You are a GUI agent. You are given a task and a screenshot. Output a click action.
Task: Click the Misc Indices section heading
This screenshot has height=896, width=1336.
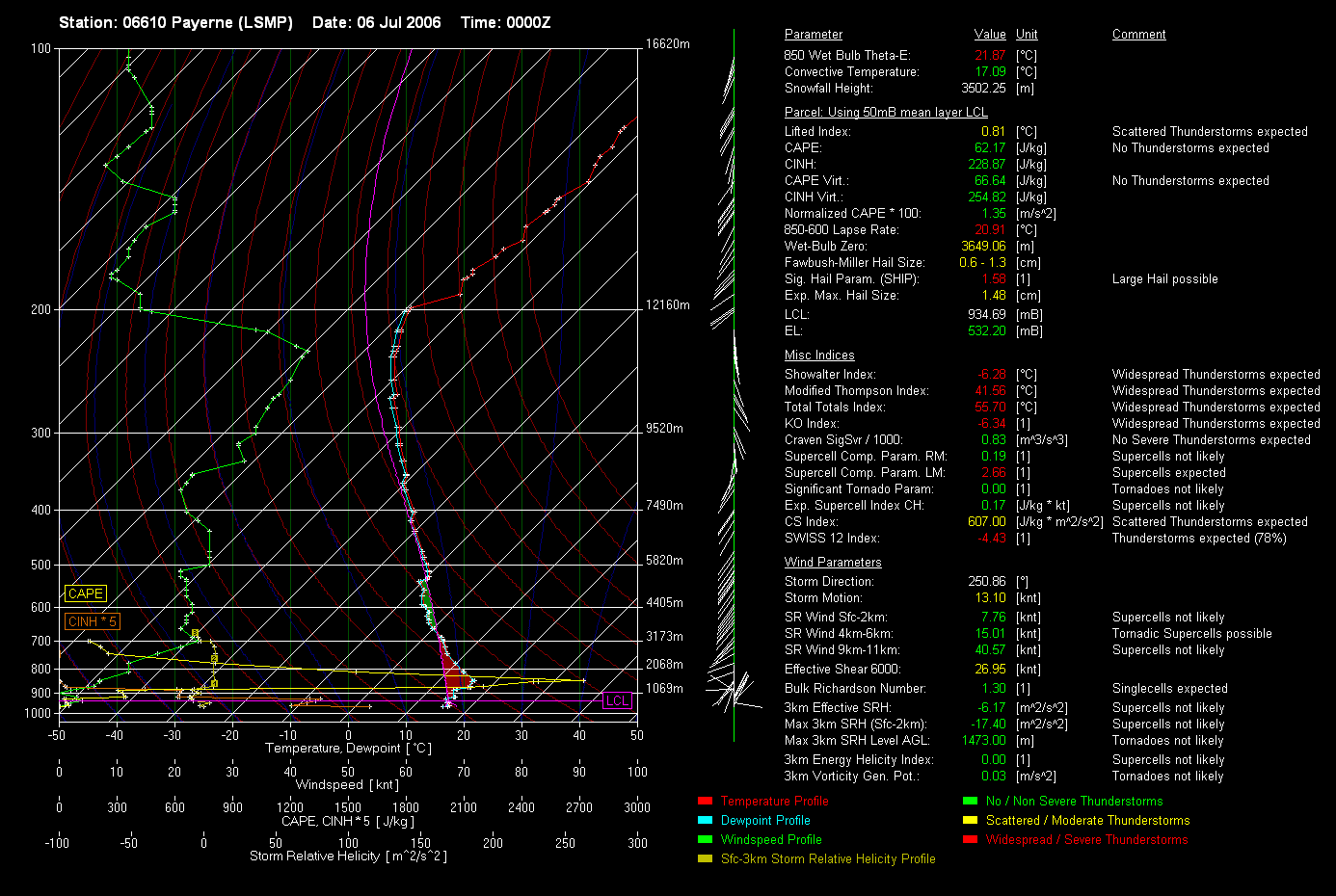click(819, 355)
